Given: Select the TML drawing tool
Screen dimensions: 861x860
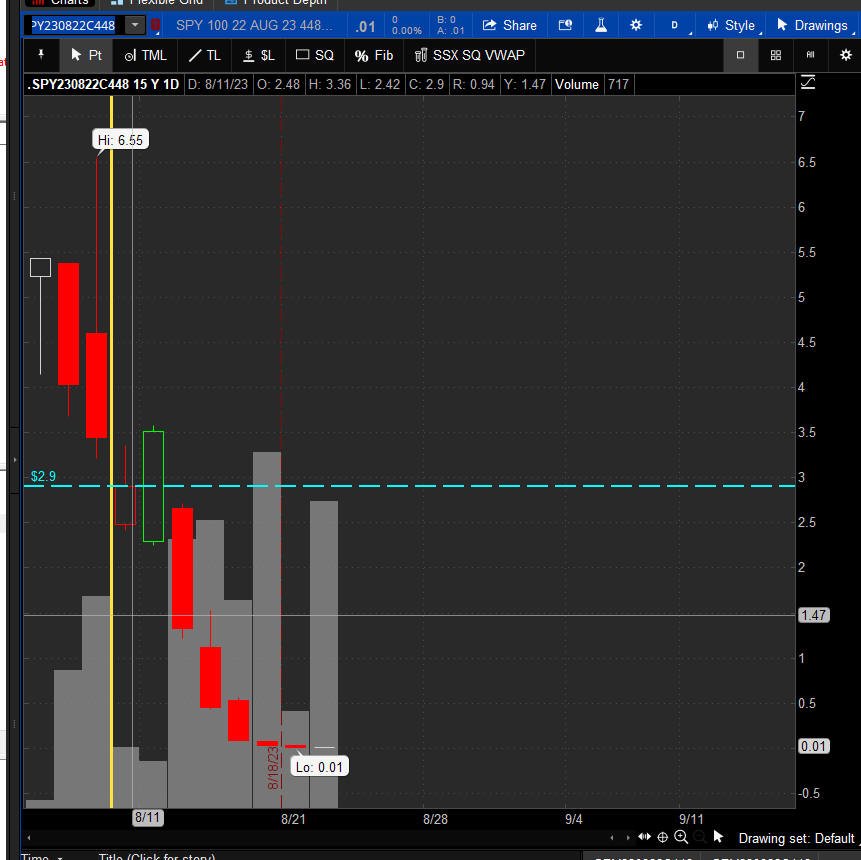Looking at the screenshot, I should click(x=146, y=55).
